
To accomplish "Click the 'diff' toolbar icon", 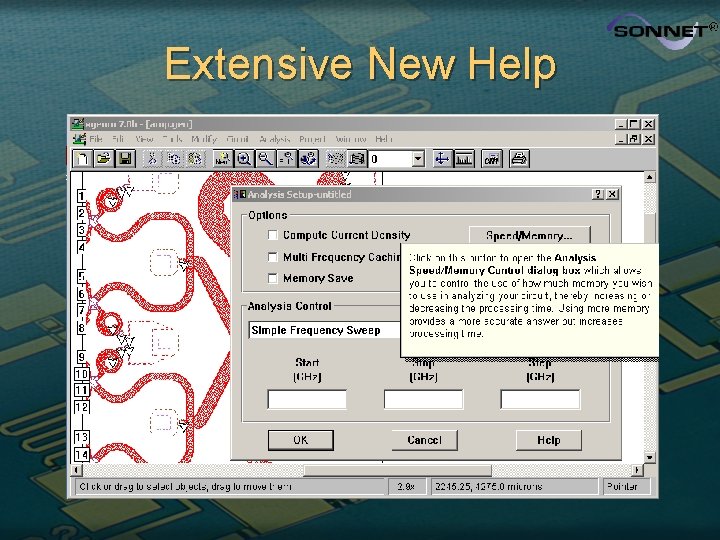I will [x=491, y=159].
